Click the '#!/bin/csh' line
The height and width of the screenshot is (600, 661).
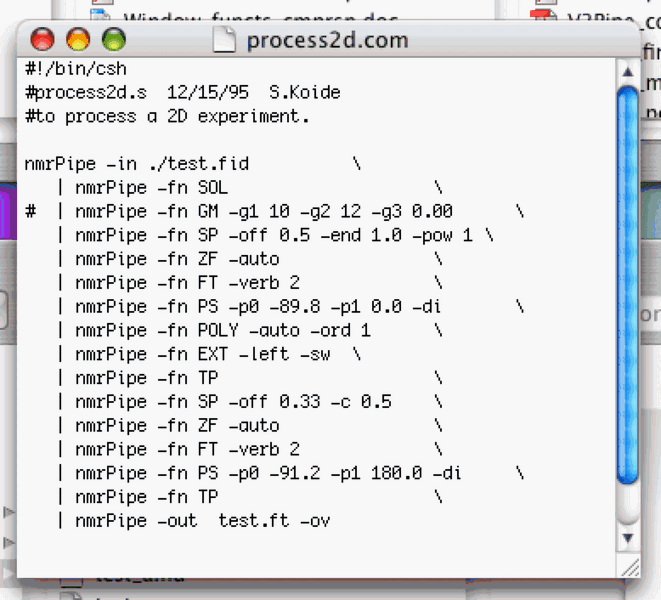pyautogui.click(x=76, y=69)
